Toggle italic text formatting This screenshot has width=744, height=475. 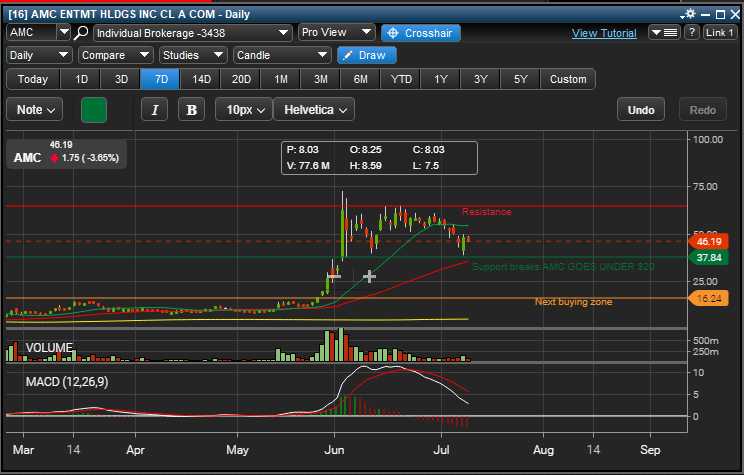(154, 110)
